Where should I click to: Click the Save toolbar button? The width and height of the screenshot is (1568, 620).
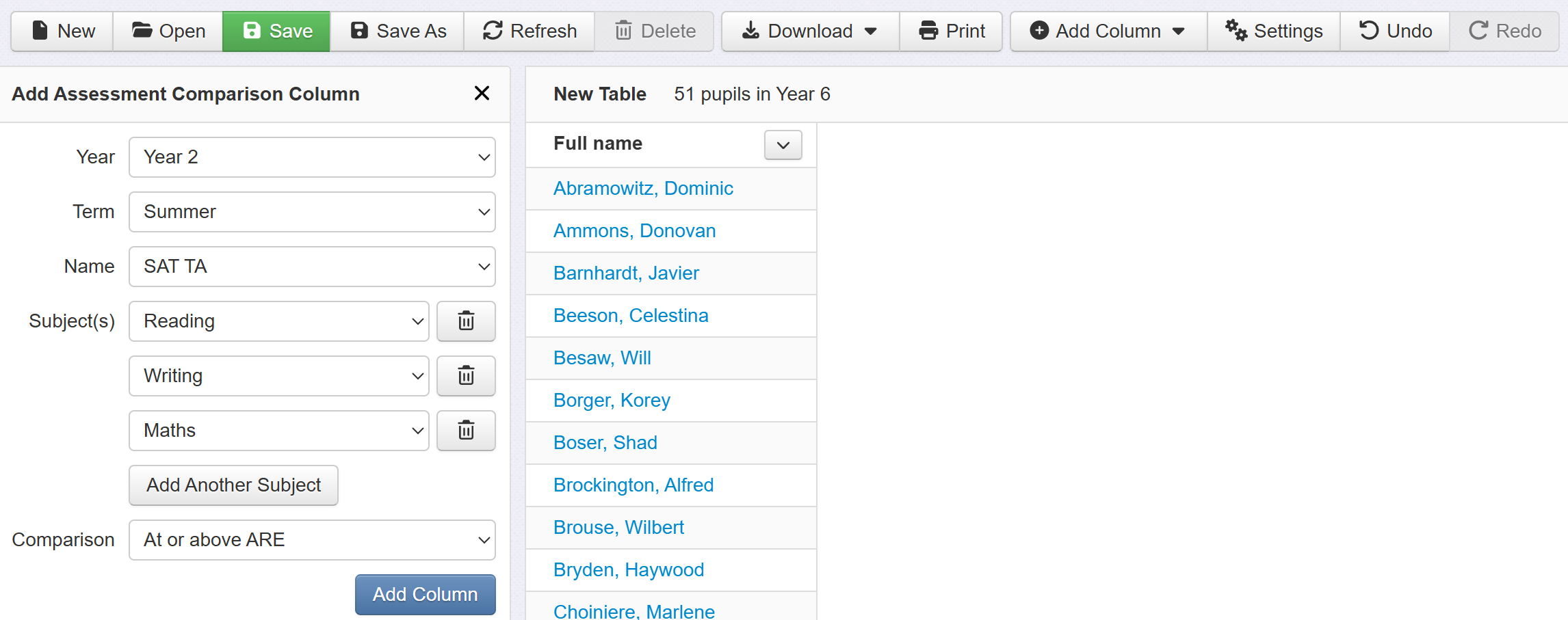(276, 31)
